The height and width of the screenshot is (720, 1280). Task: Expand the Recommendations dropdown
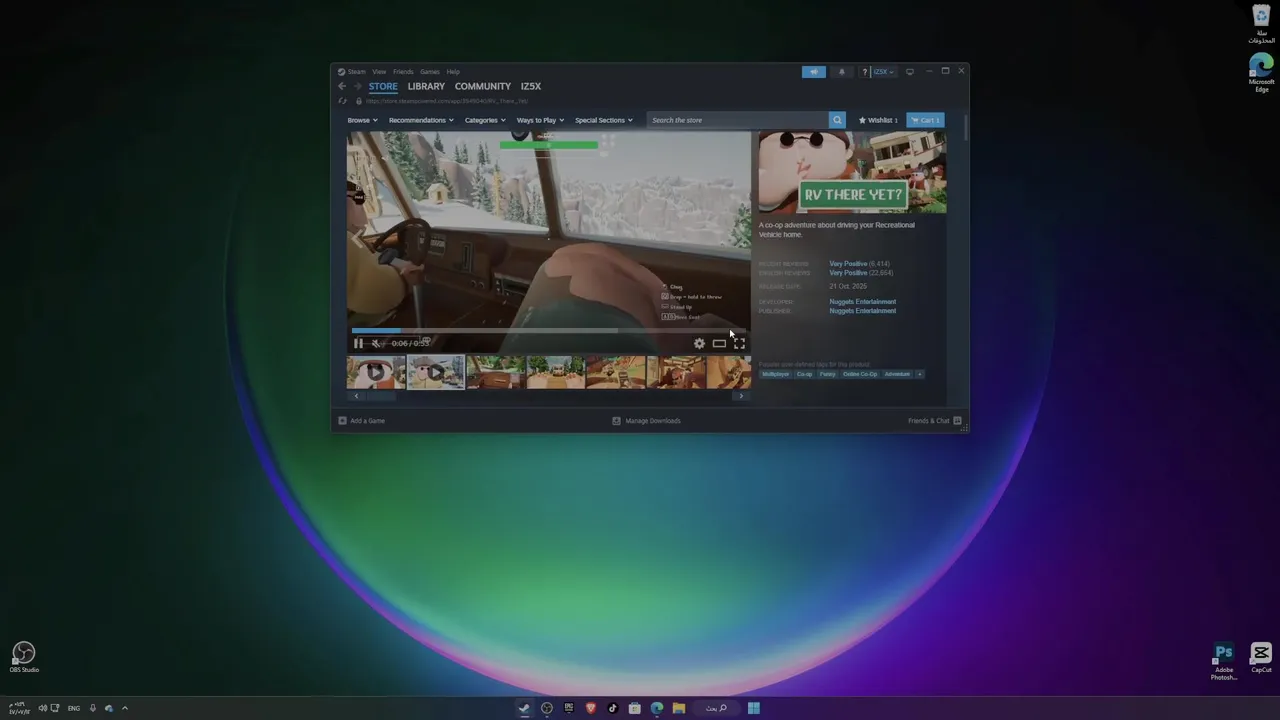click(421, 120)
